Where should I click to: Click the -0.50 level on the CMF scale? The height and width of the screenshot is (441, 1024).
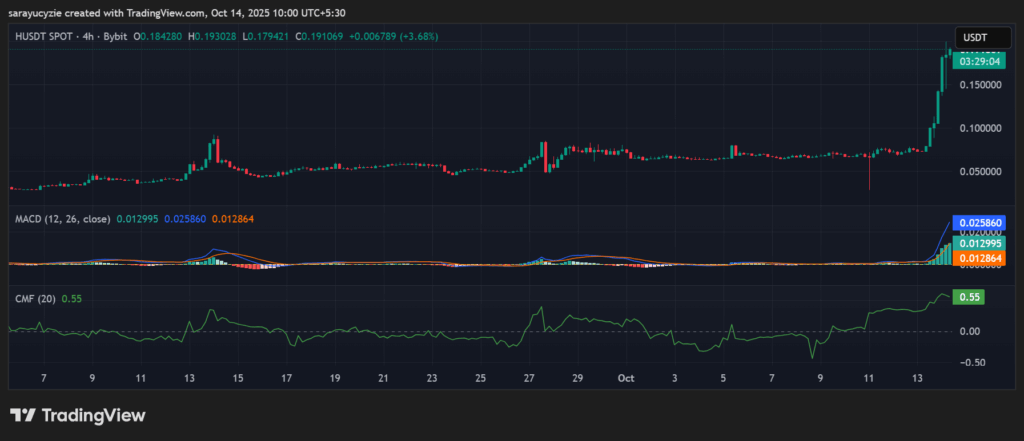(973, 362)
